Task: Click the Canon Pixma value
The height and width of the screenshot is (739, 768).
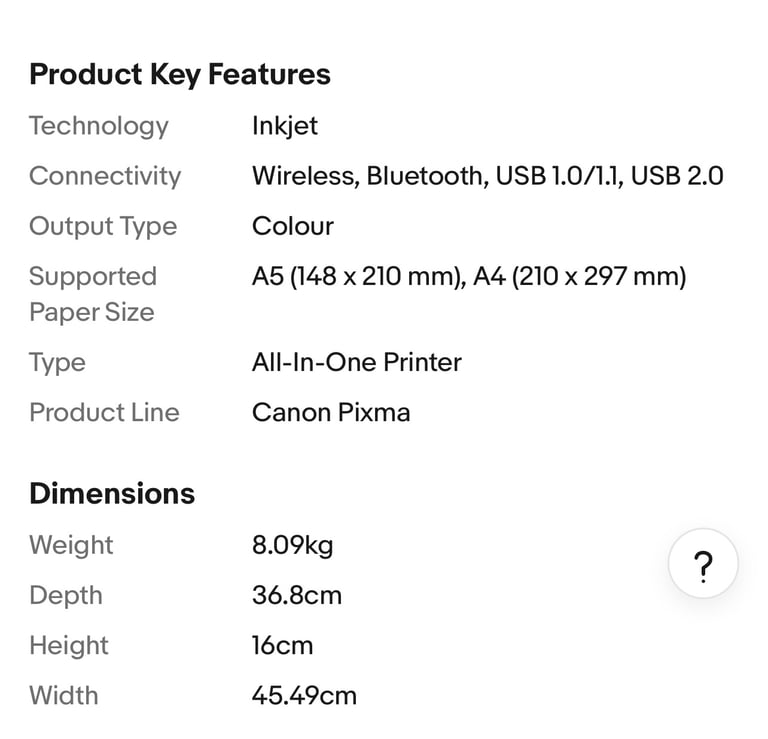Action: point(331,412)
